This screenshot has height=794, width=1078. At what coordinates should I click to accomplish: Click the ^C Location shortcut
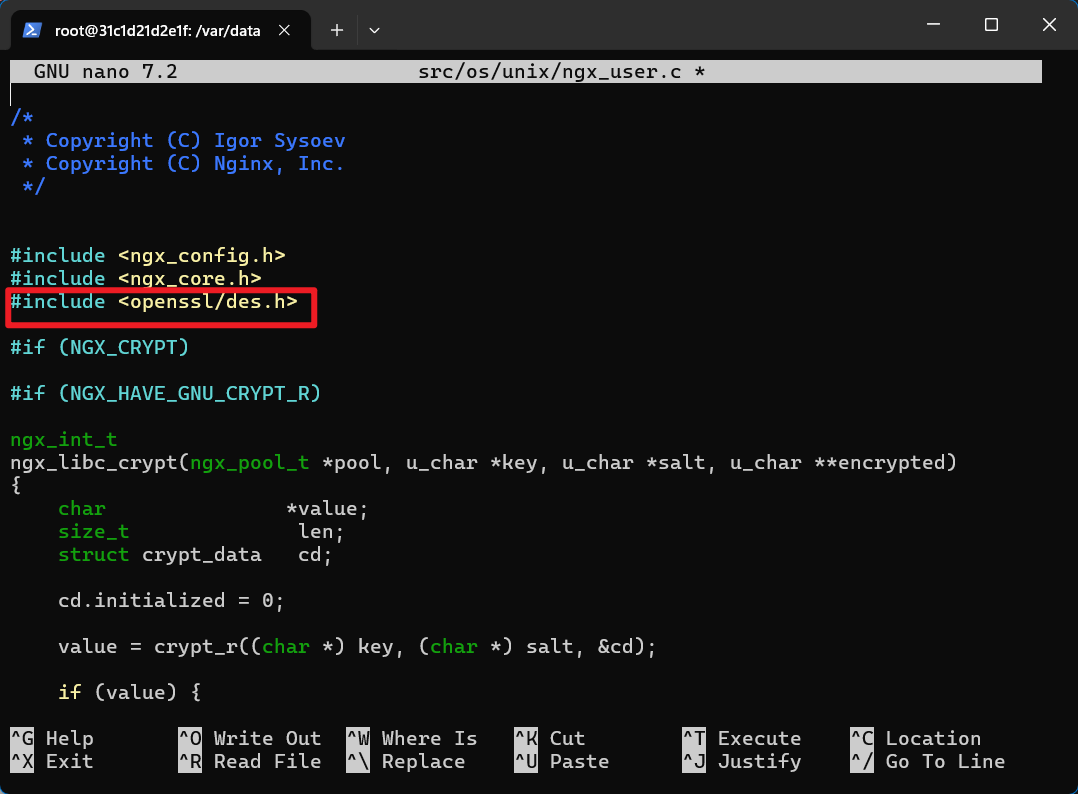[916, 738]
